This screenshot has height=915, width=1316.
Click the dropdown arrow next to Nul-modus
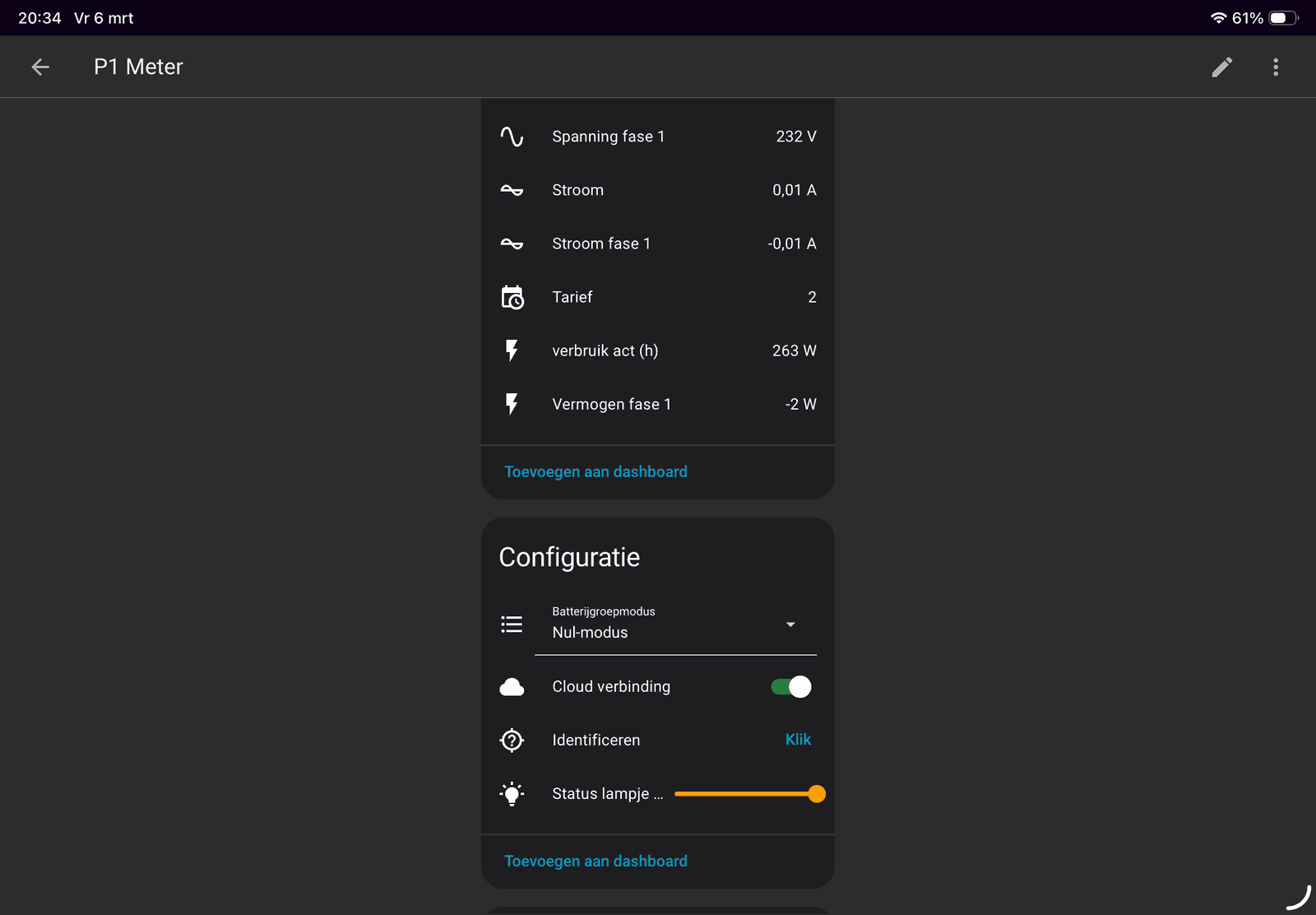pos(790,625)
